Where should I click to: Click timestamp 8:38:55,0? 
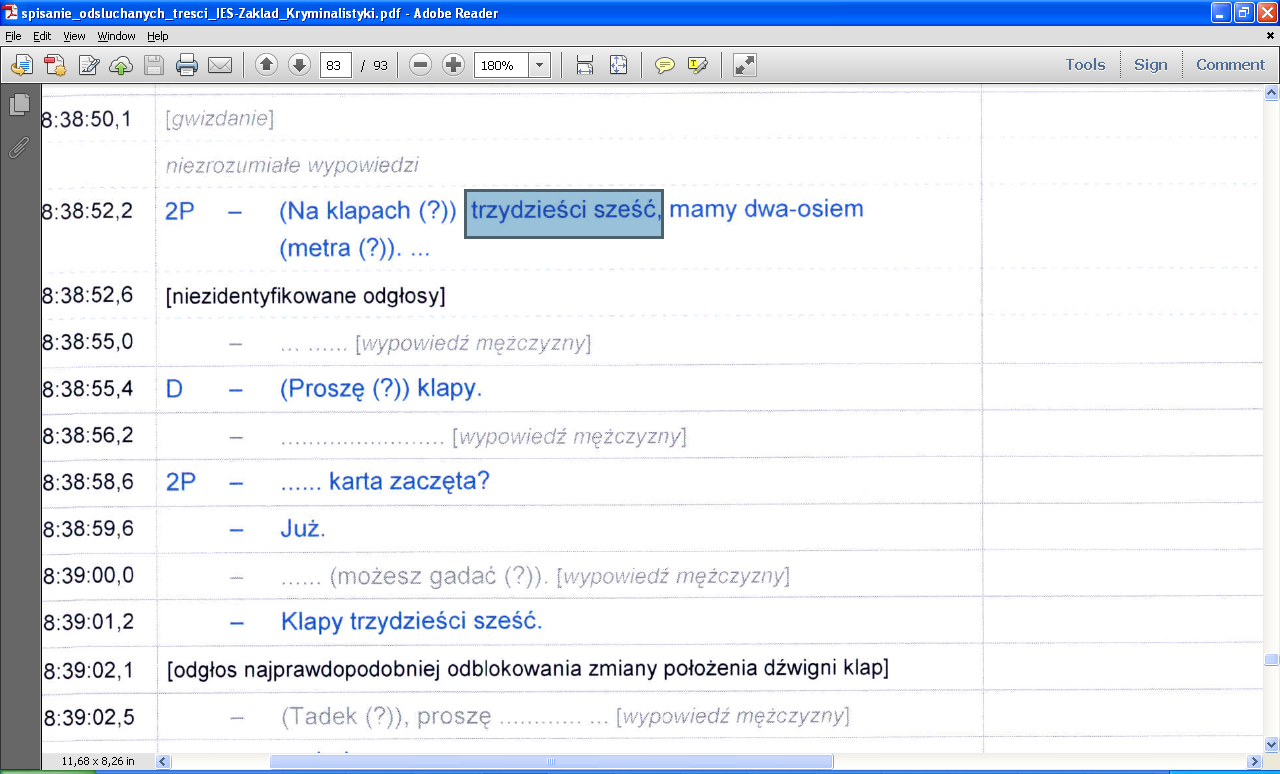tap(87, 342)
